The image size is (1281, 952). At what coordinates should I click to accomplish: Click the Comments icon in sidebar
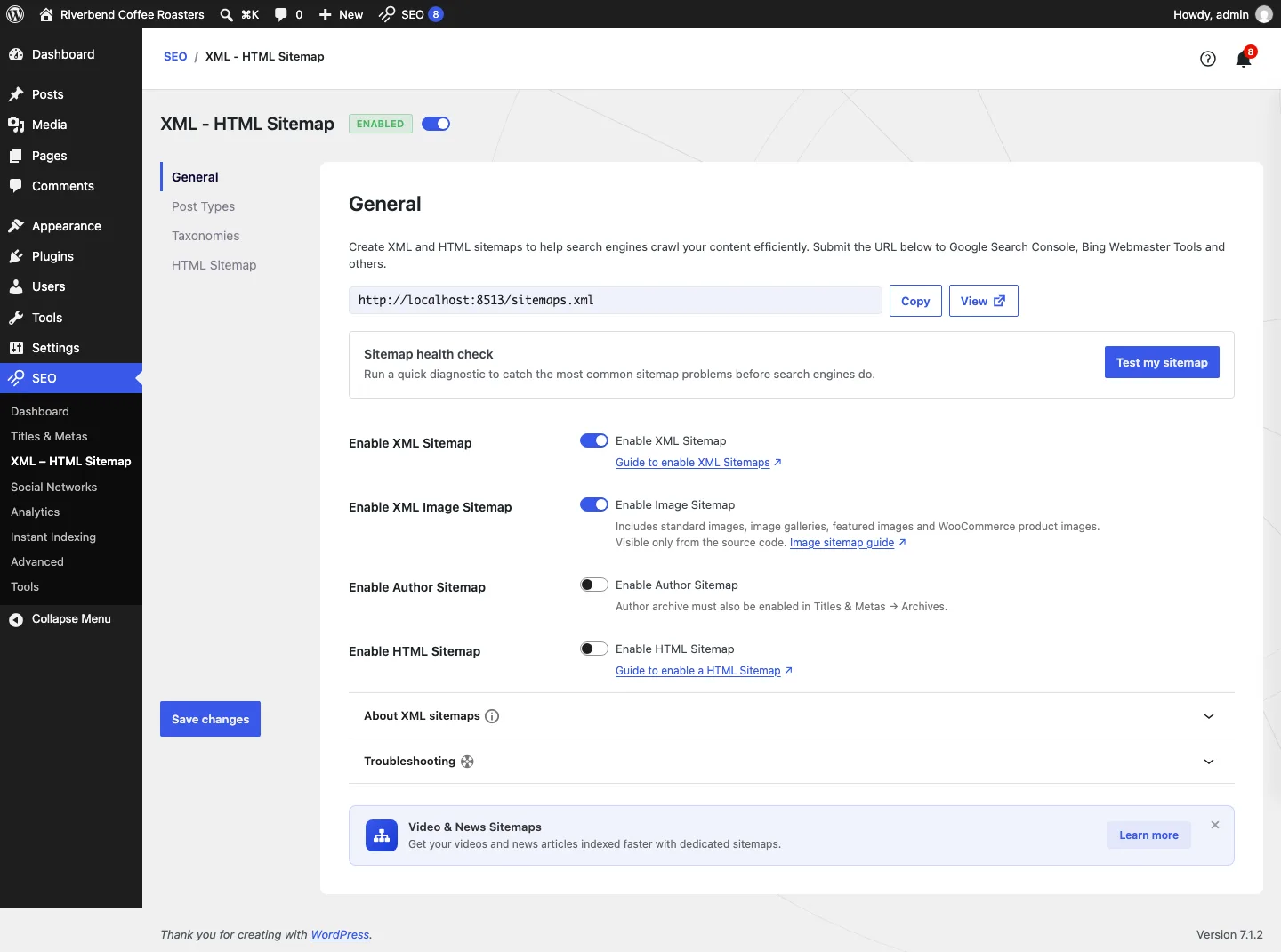16,186
